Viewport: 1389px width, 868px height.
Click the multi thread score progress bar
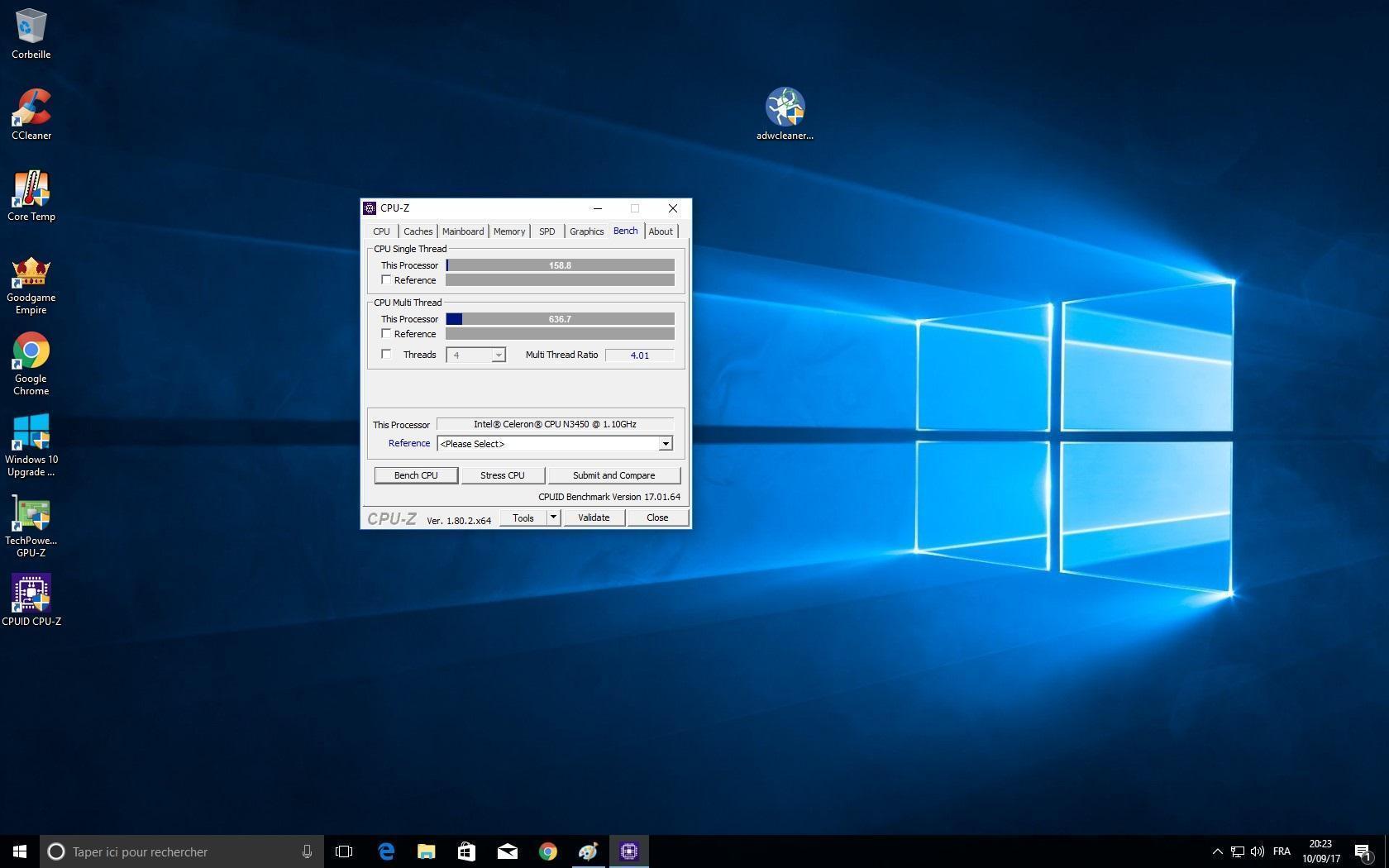coord(560,319)
